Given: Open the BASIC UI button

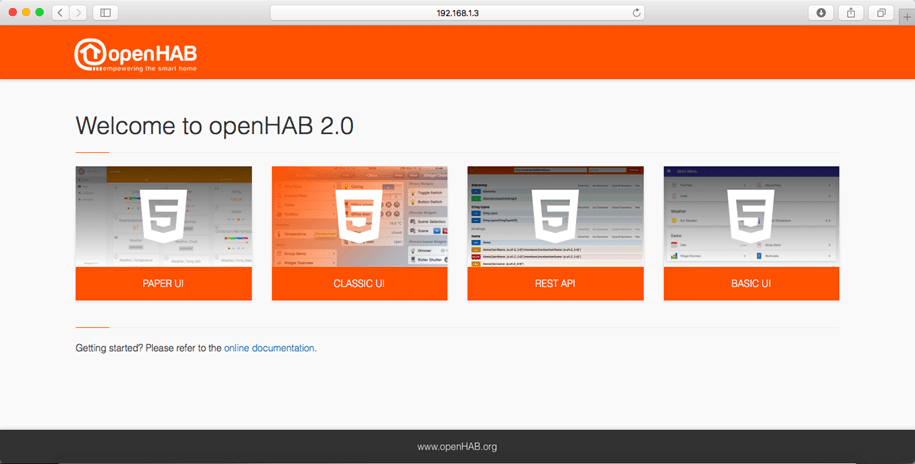Looking at the screenshot, I should click(x=751, y=284).
